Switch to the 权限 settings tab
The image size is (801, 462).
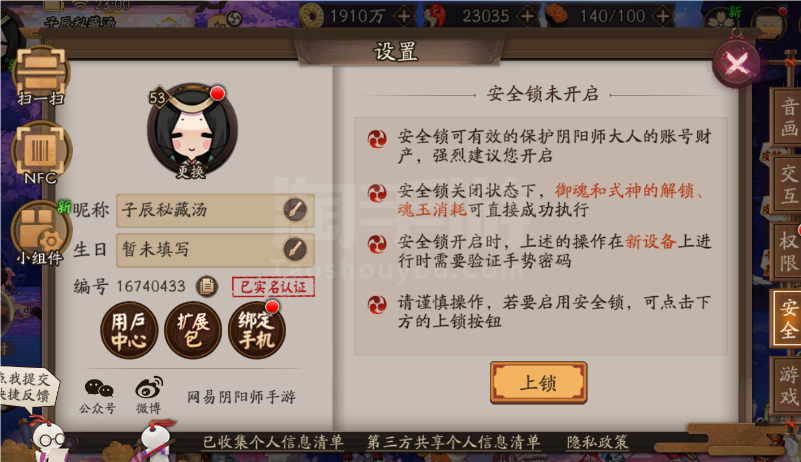tap(788, 251)
